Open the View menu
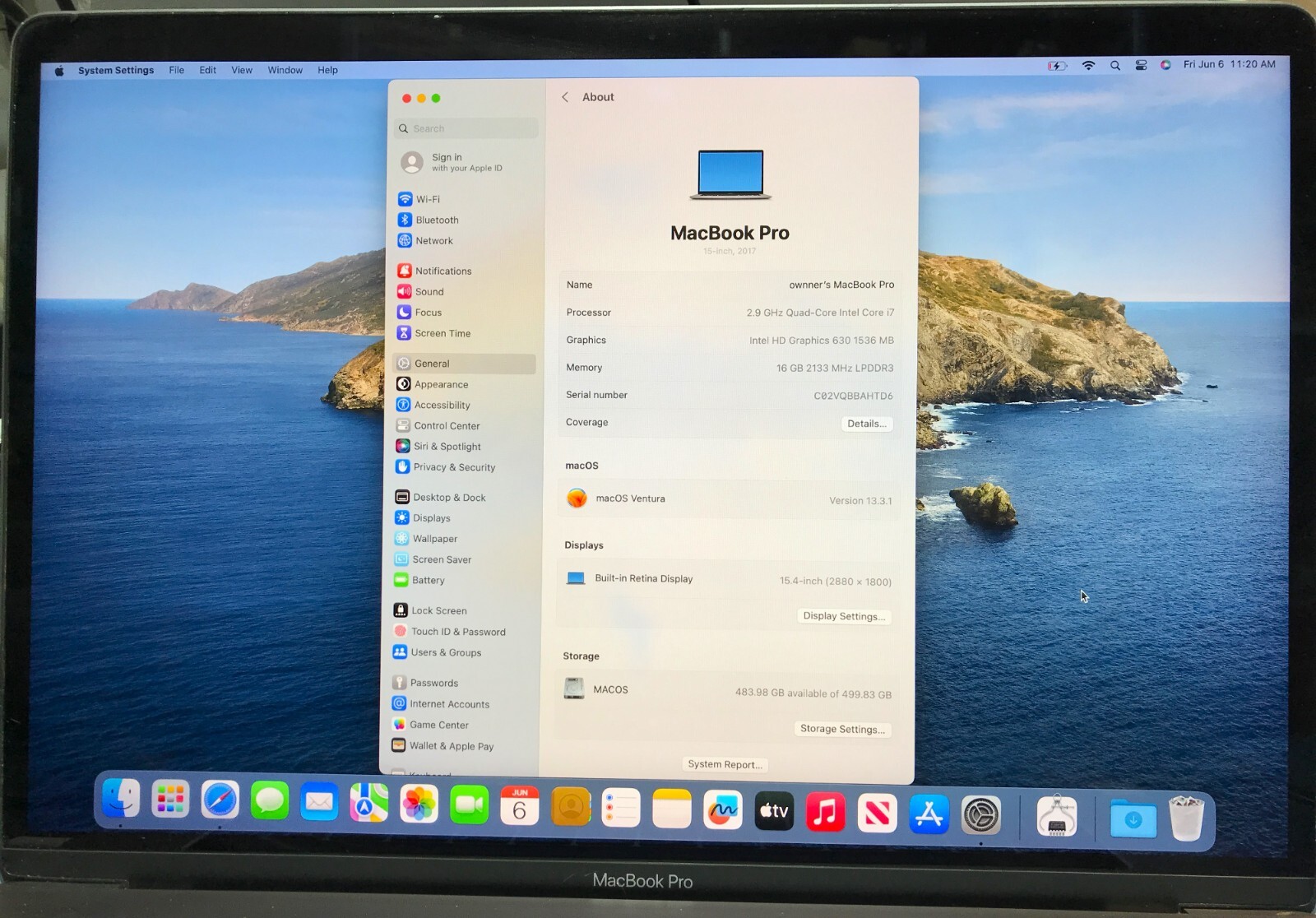The height and width of the screenshot is (918, 1316). [242, 71]
